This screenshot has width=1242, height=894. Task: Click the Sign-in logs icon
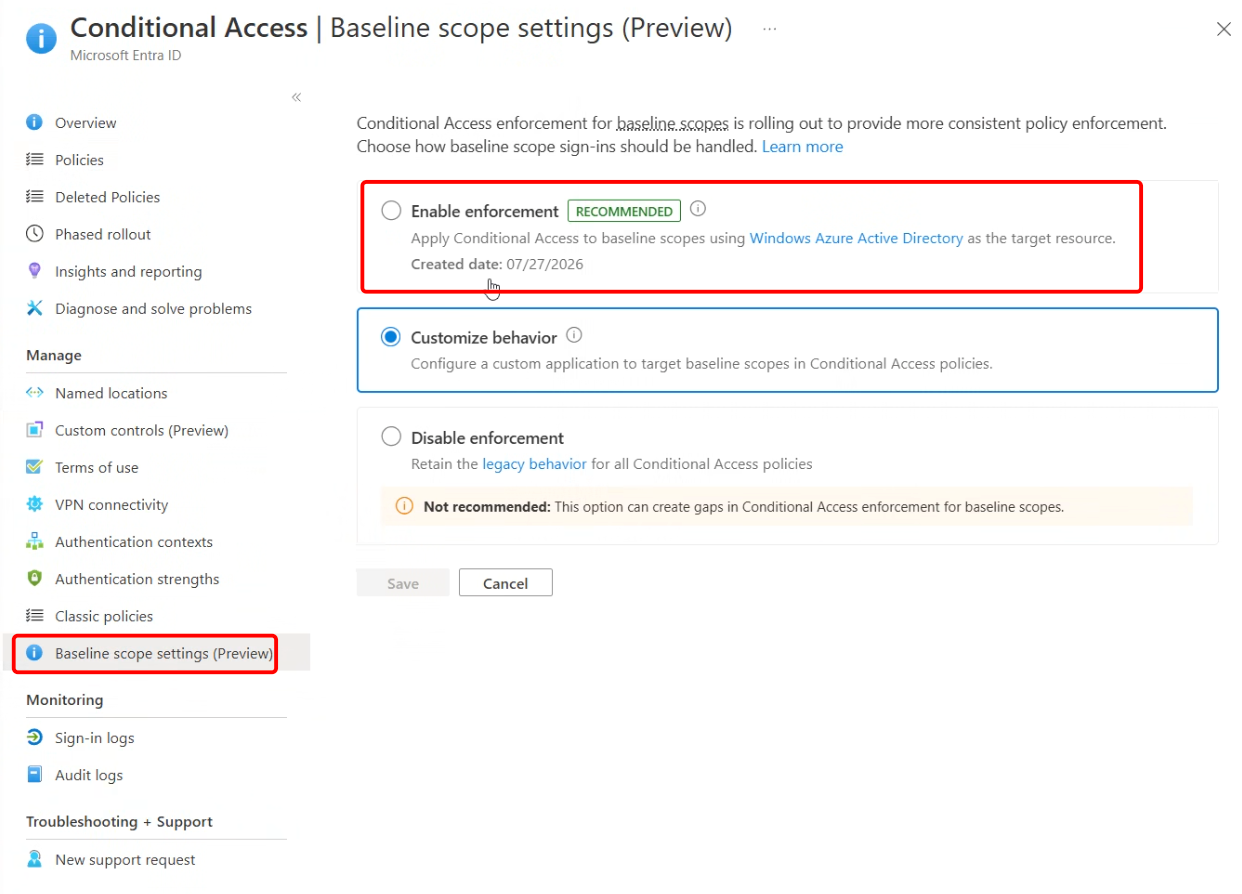click(x=35, y=737)
